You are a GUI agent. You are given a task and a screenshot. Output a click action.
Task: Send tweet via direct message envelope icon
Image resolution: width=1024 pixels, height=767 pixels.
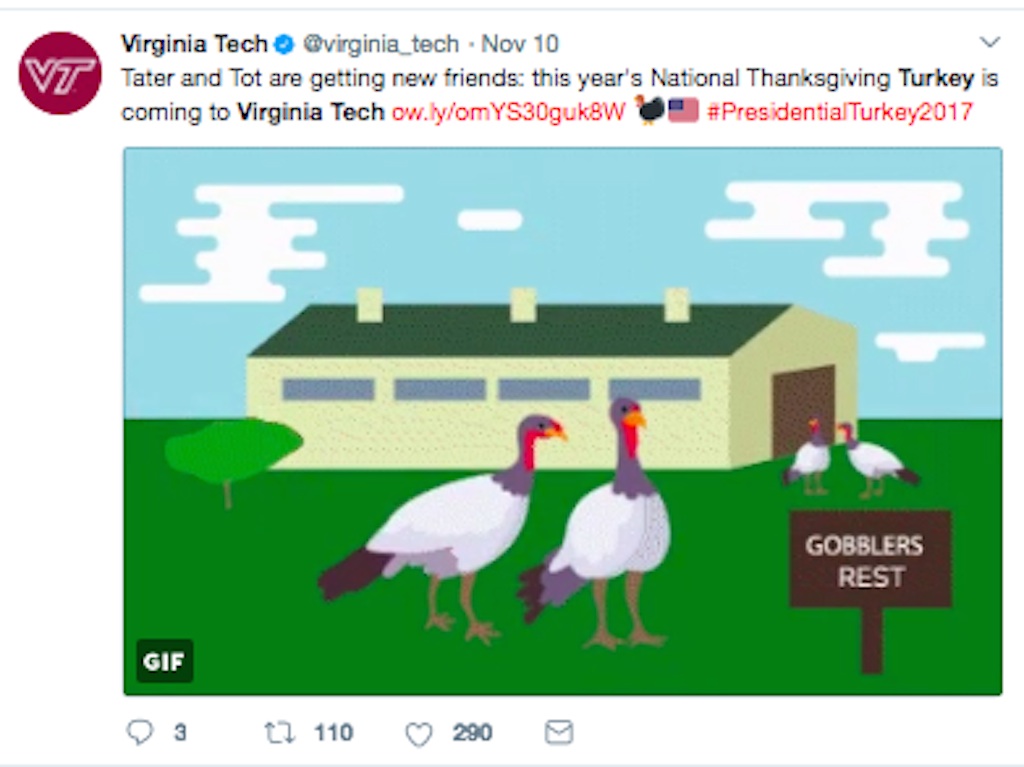point(558,733)
